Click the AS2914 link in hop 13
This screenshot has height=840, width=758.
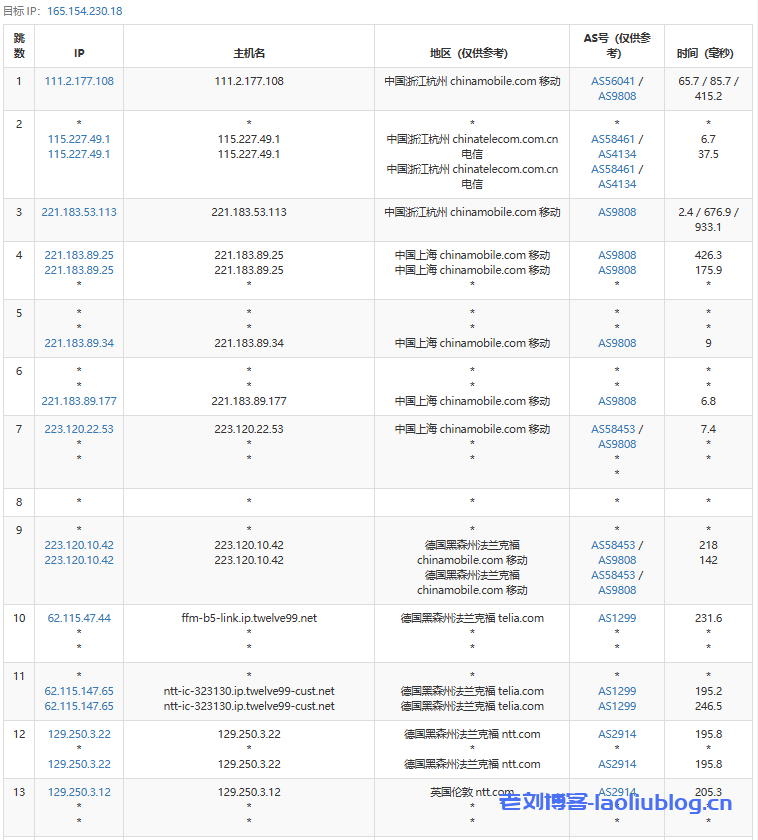pyautogui.click(x=617, y=792)
